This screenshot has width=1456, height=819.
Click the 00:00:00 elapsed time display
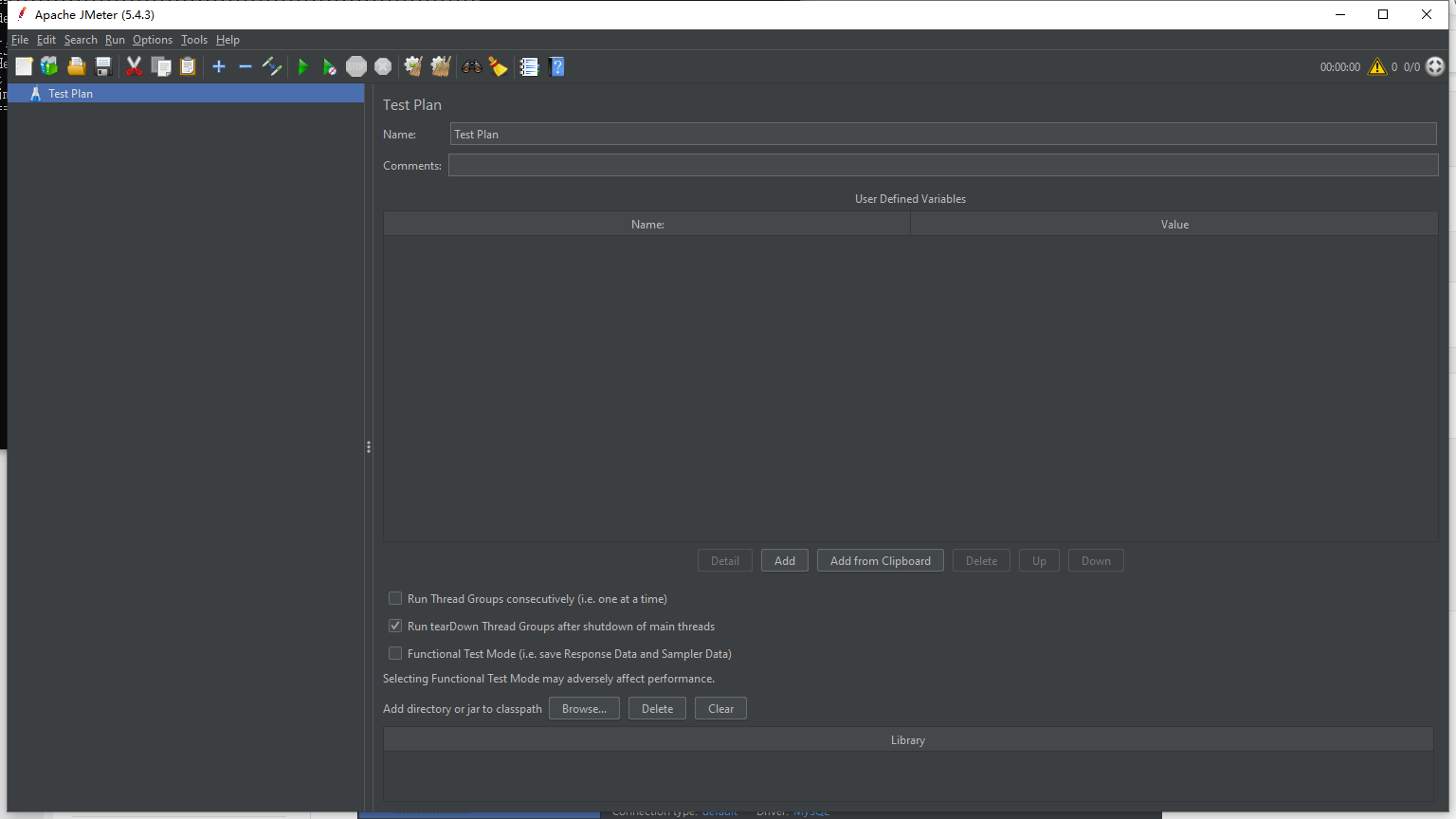1340,66
